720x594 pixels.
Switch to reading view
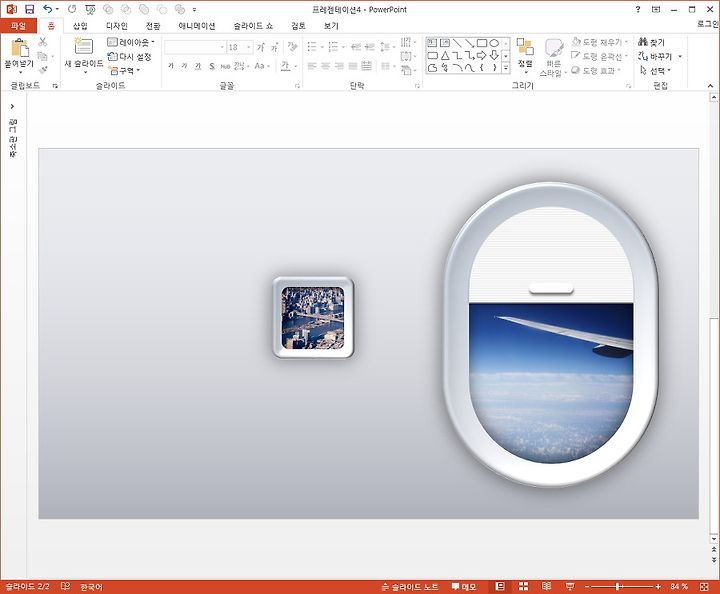point(546,586)
